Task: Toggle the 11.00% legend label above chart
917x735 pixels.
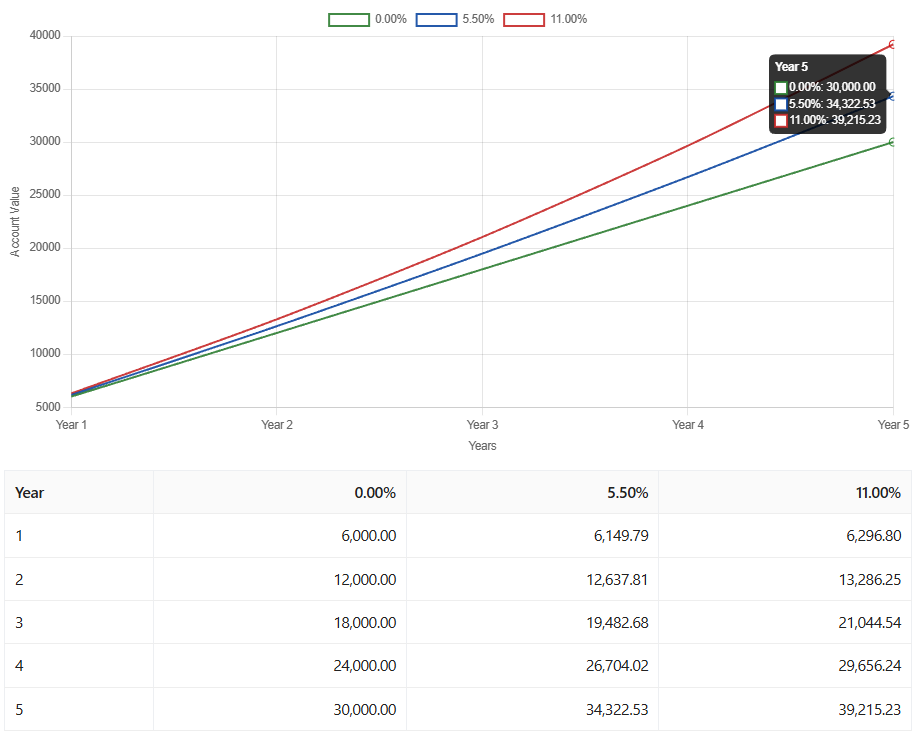Action: coord(568,20)
